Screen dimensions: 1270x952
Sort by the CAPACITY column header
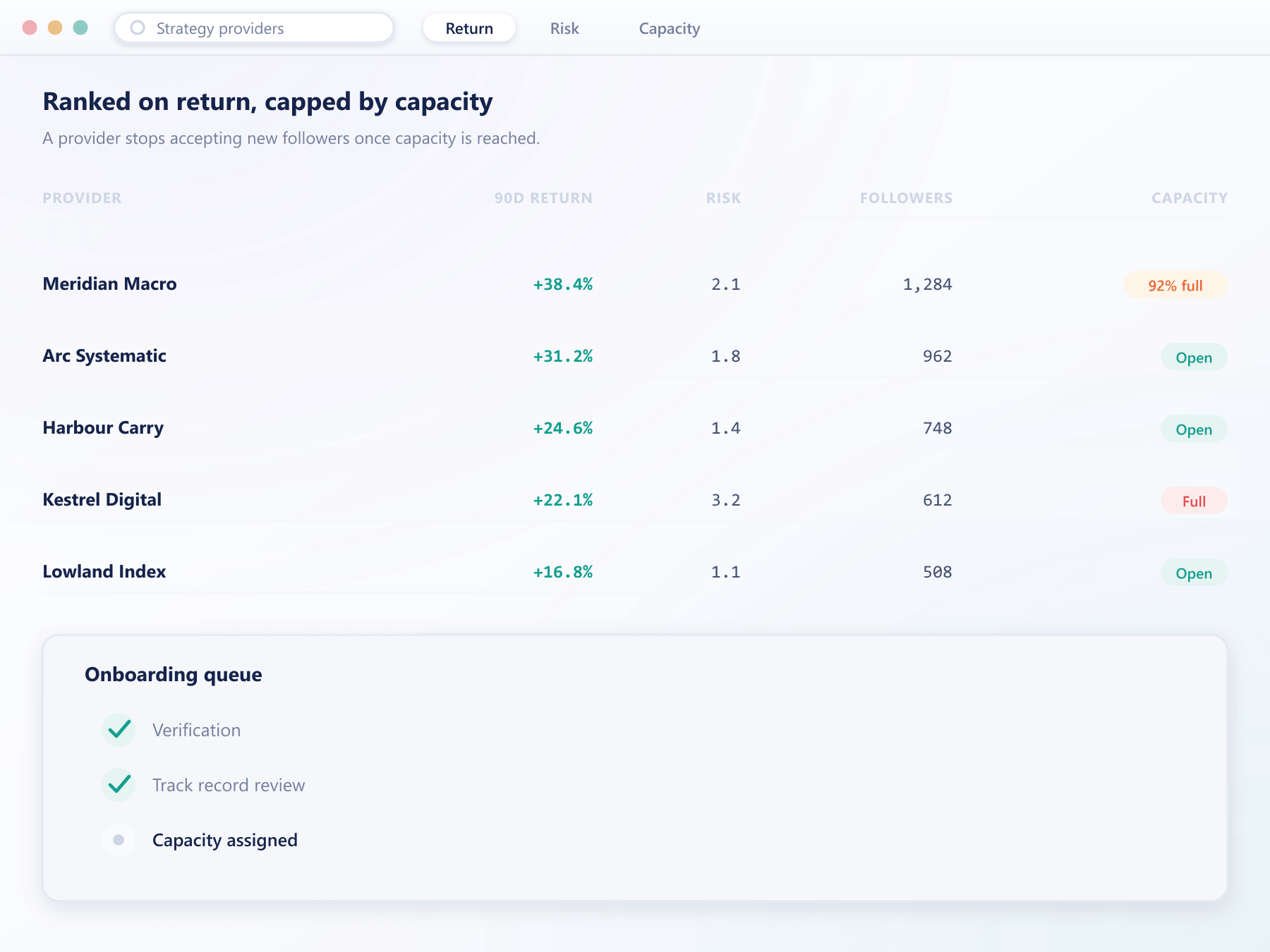coord(1190,198)
